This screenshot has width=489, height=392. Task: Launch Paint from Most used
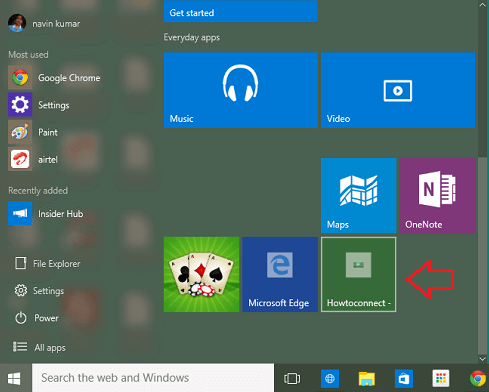pos(33,132)
